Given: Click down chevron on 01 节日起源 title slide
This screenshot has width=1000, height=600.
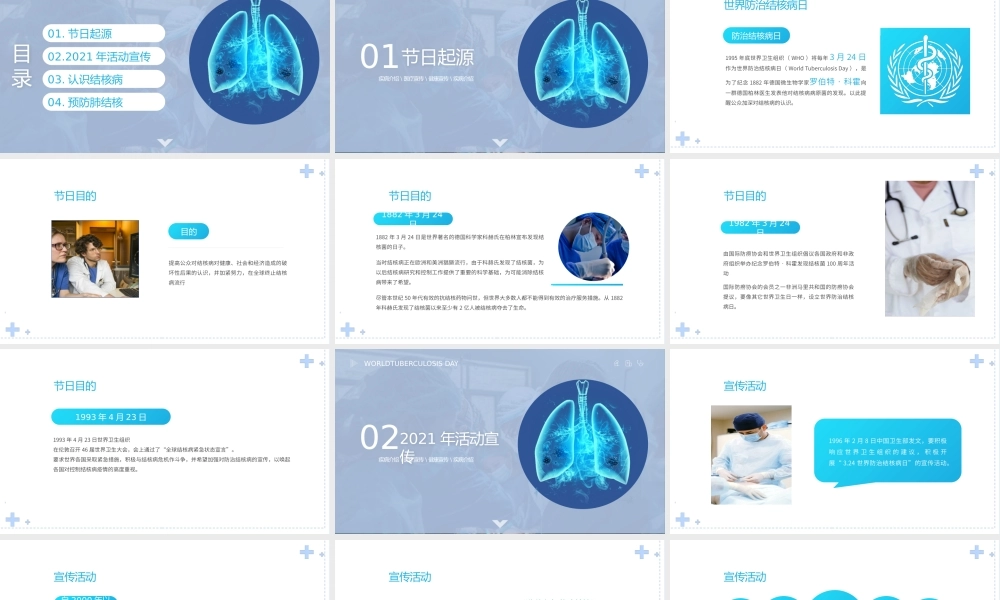Looking at the screenshot, I should 500,142.
